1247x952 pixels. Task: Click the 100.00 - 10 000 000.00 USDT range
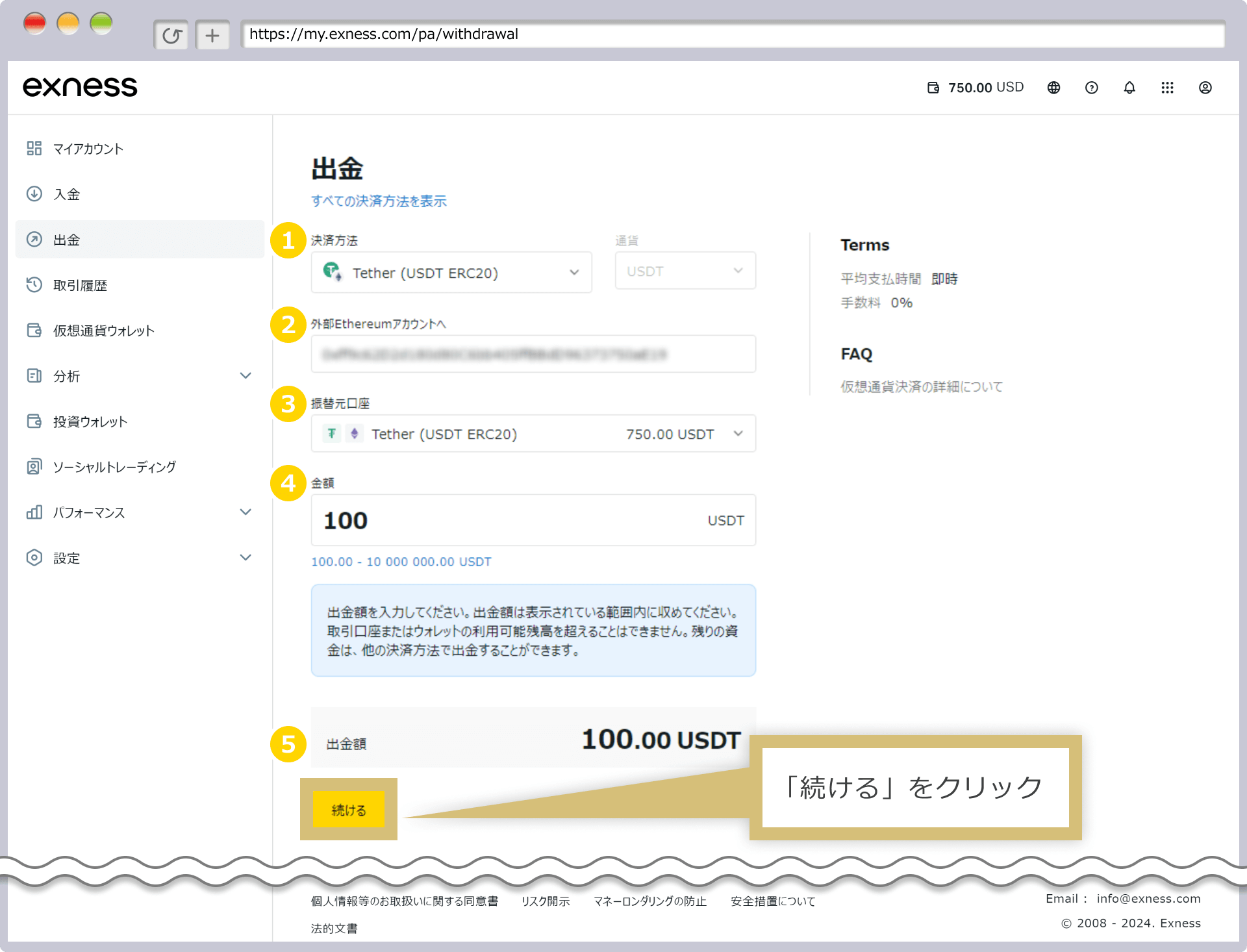click(401, 562)
